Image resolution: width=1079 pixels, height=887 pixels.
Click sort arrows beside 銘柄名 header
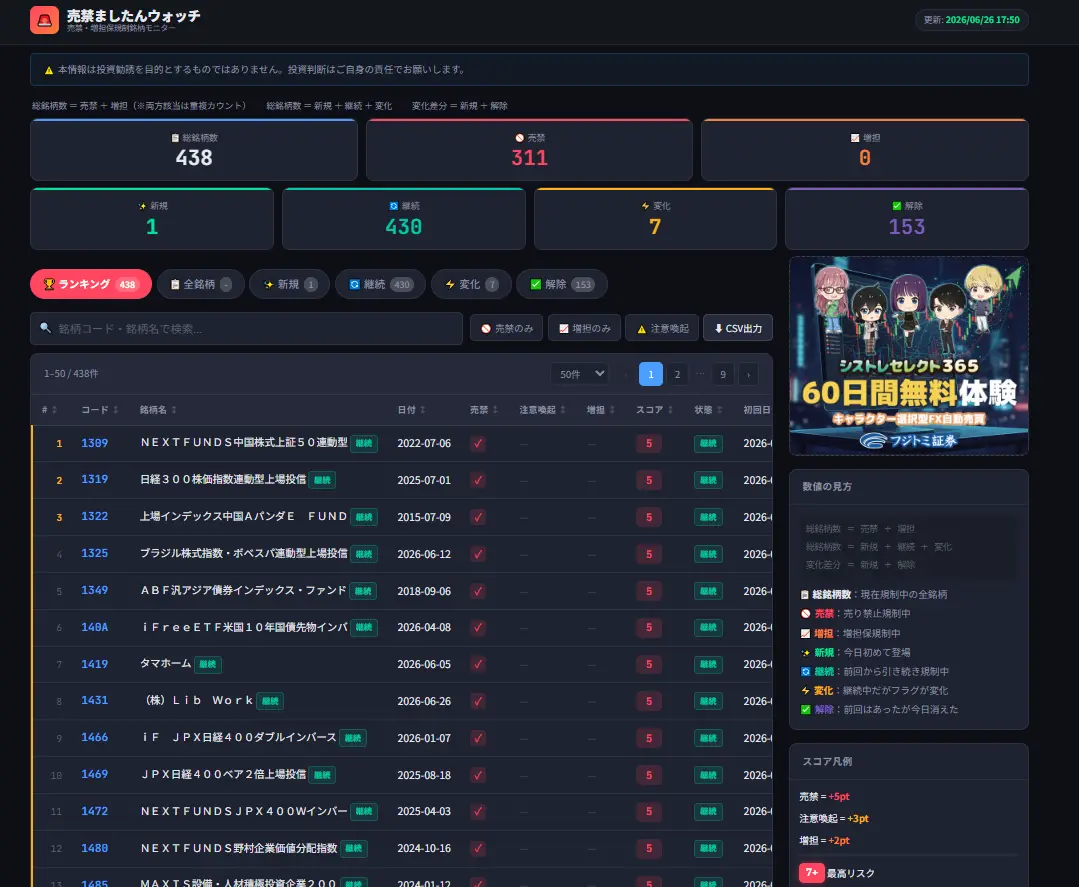pyautogui.click(x=174, y=410)
